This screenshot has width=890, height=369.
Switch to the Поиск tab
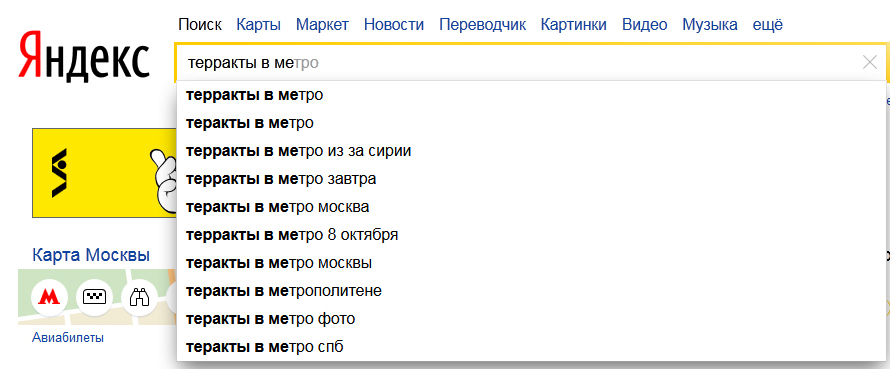coord(200,25)
